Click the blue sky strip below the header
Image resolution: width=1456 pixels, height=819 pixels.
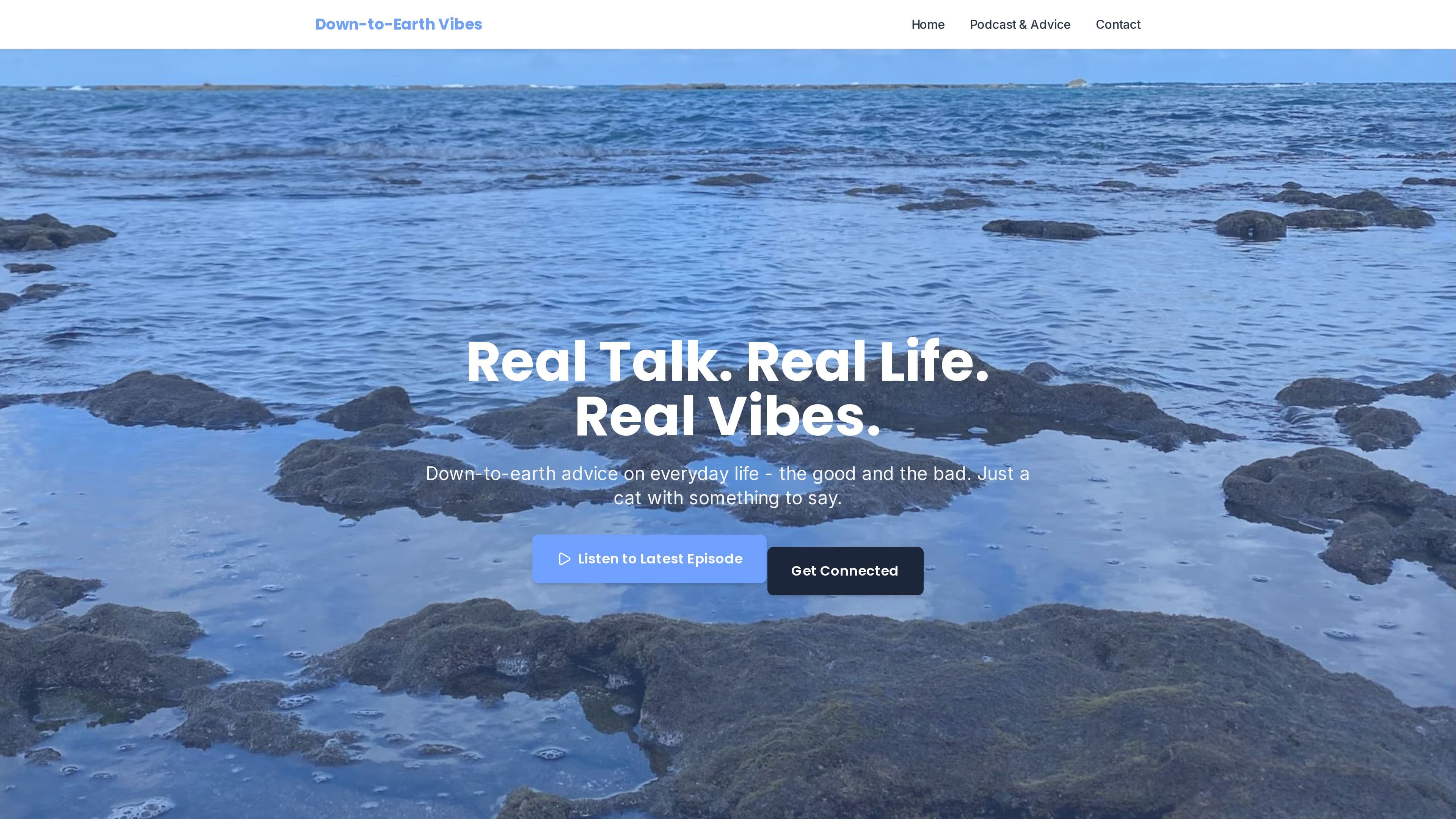pyautogui.click(x=728, y=67)
